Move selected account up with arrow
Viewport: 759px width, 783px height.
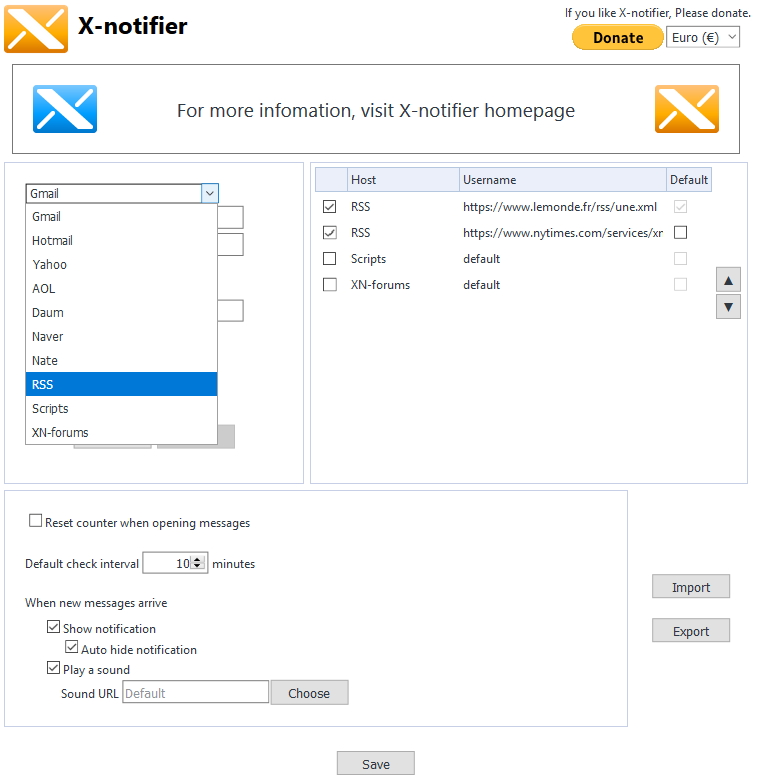tap(728, 280)
